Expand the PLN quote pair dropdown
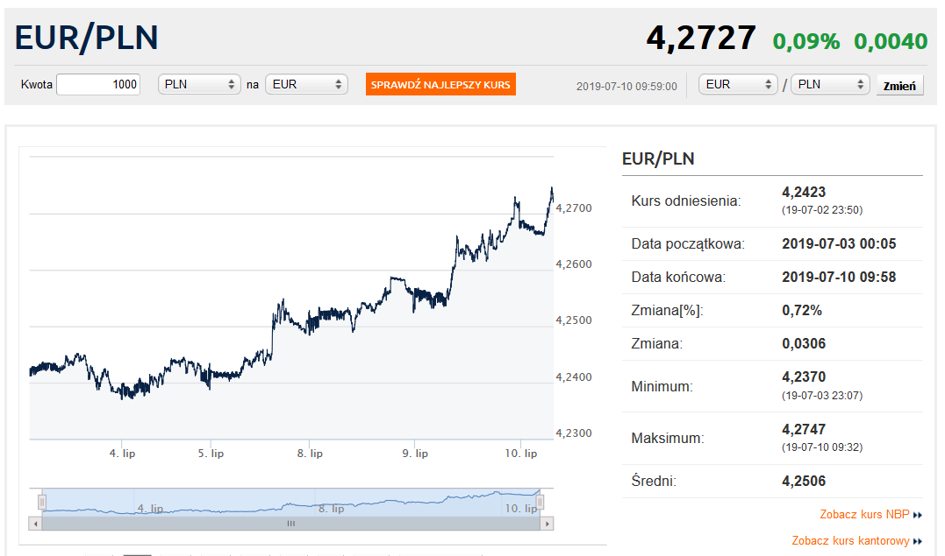This screenshot has width=945, height=556. pos(830,85)
